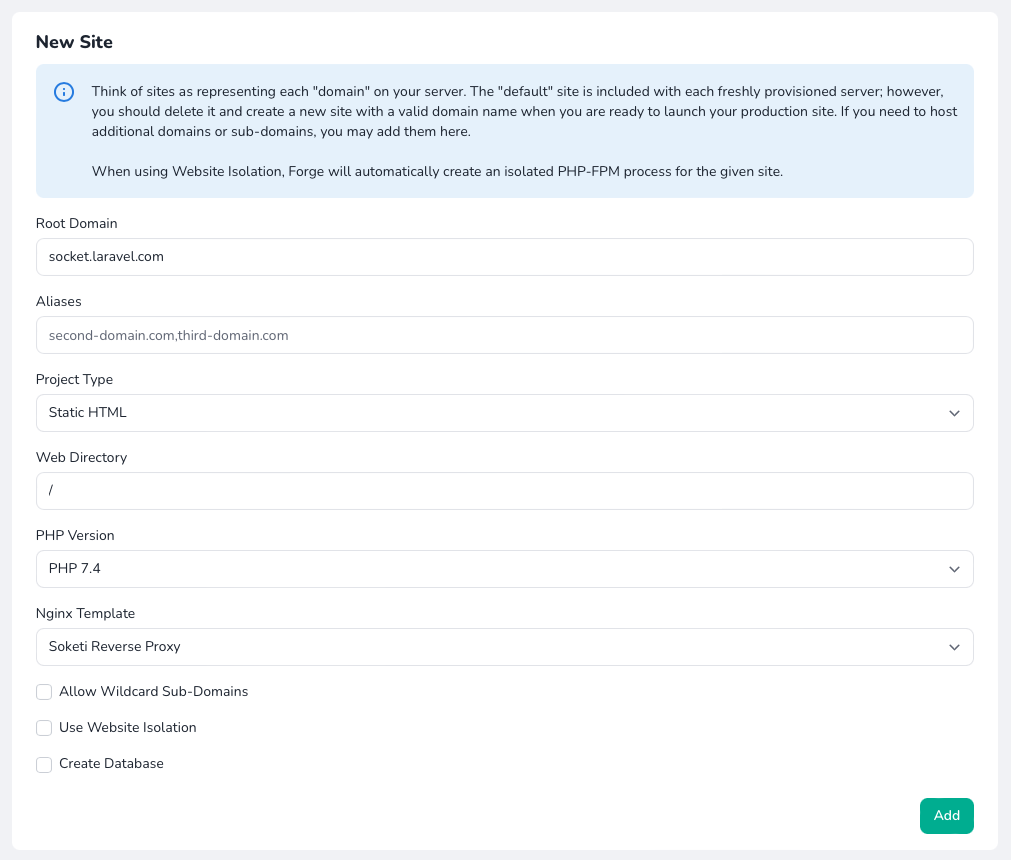Click the New Site heading
This screenshot has height=860, width=1011.
click(74, 42)
